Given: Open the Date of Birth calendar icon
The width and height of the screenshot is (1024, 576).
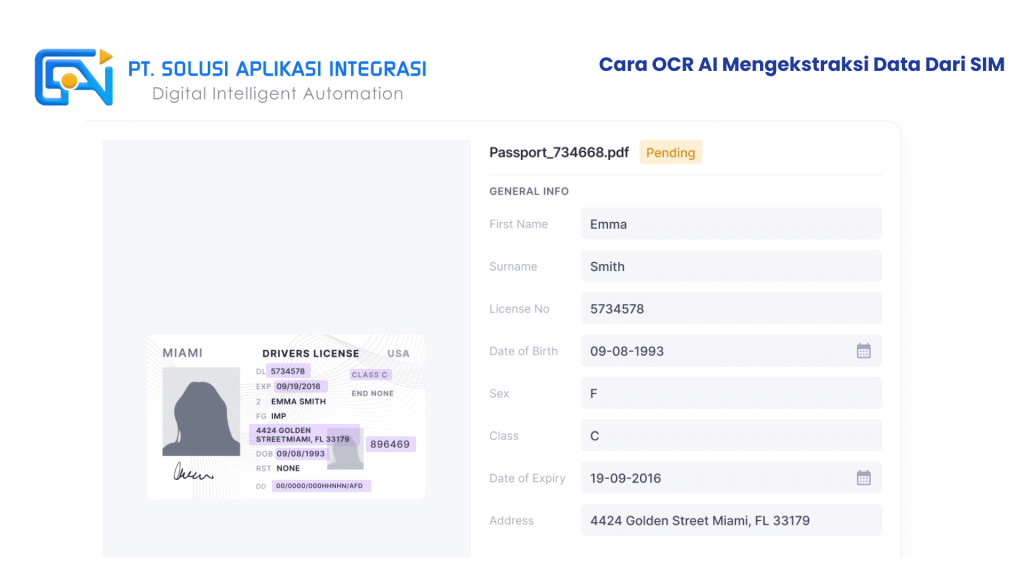Looking at the screenshot, I should click(863, 351).
